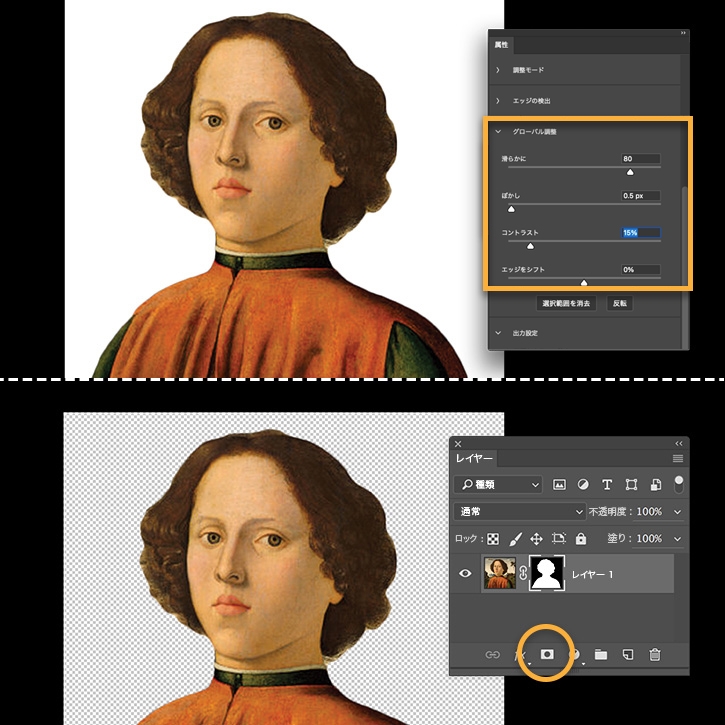The image size is (725, 725).
Task: Hide レイヤー 1 using the eye icon
Action: pos(465,573)
